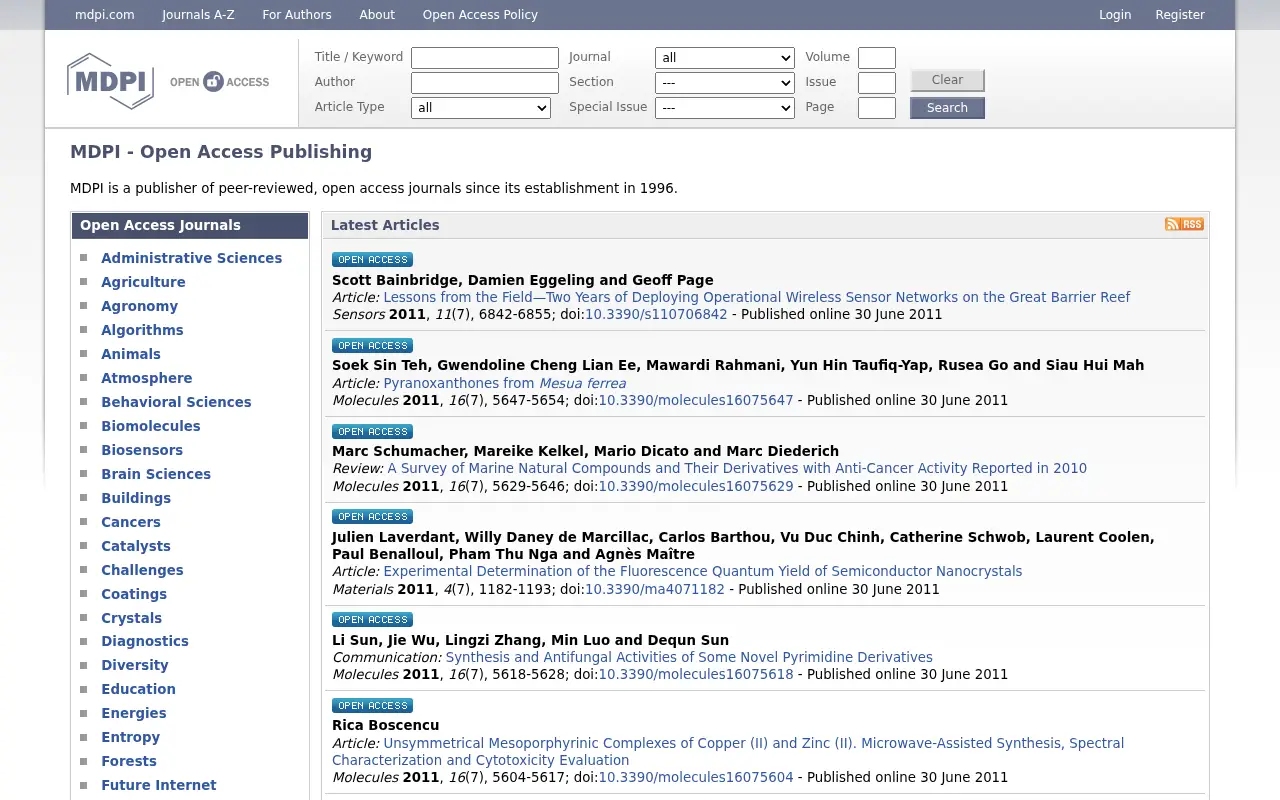Click the Open Access lock logo
Image resolution: width=1280 pixels, height=800 pixels.
pyautogui.click(x=219, y=82)
